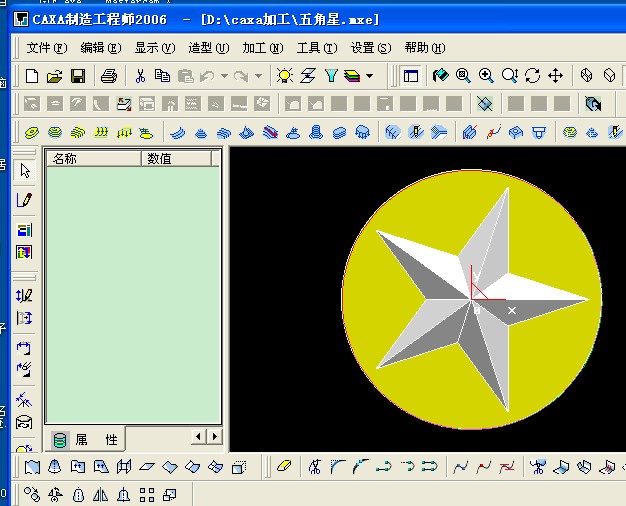Click the Cut scissors icon
This screenshot has height=506, width=626.
(x=140, y=75)
